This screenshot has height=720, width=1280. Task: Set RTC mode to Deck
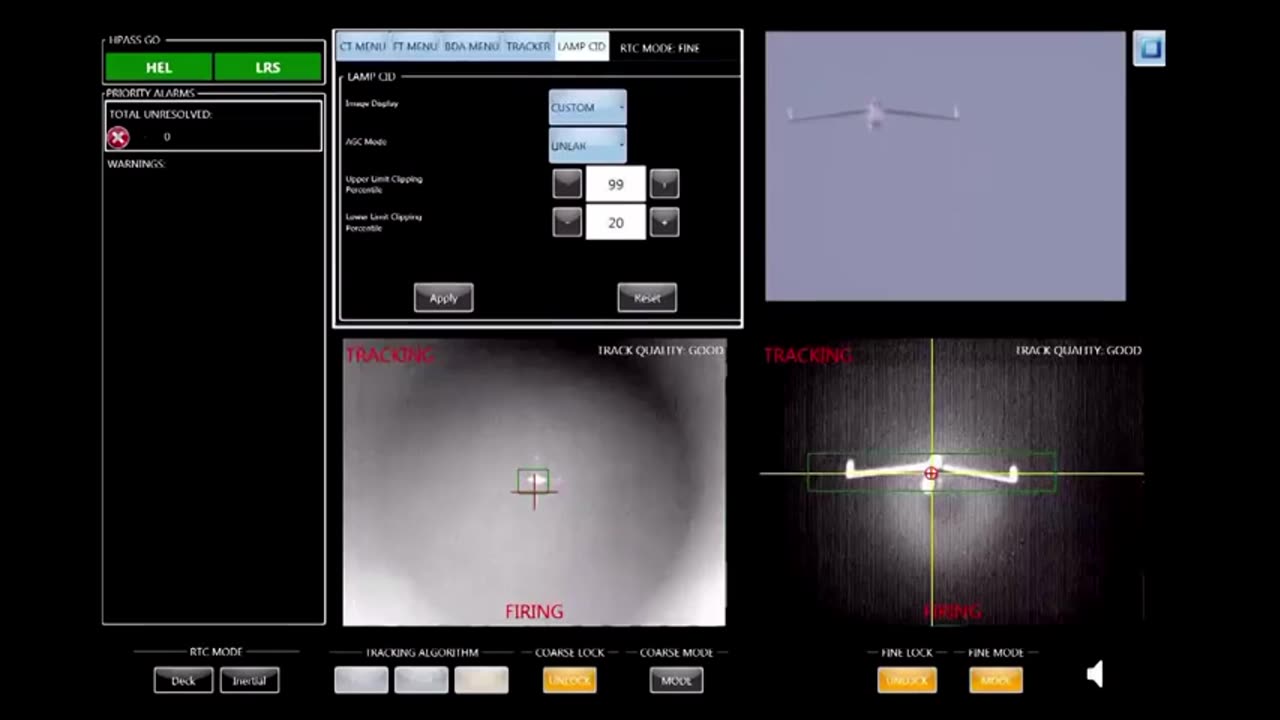[183, 680]
